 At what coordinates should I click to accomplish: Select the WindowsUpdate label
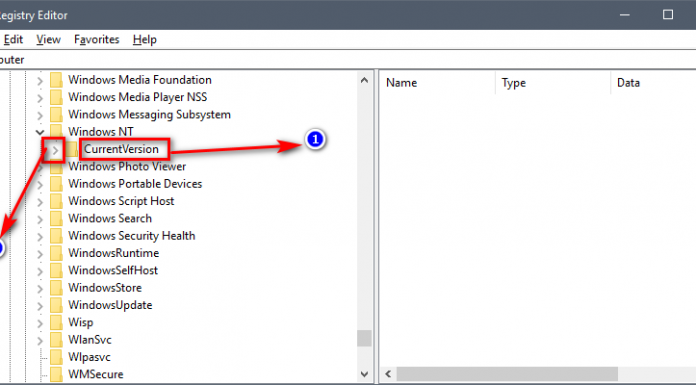click(x=110, y=305)
